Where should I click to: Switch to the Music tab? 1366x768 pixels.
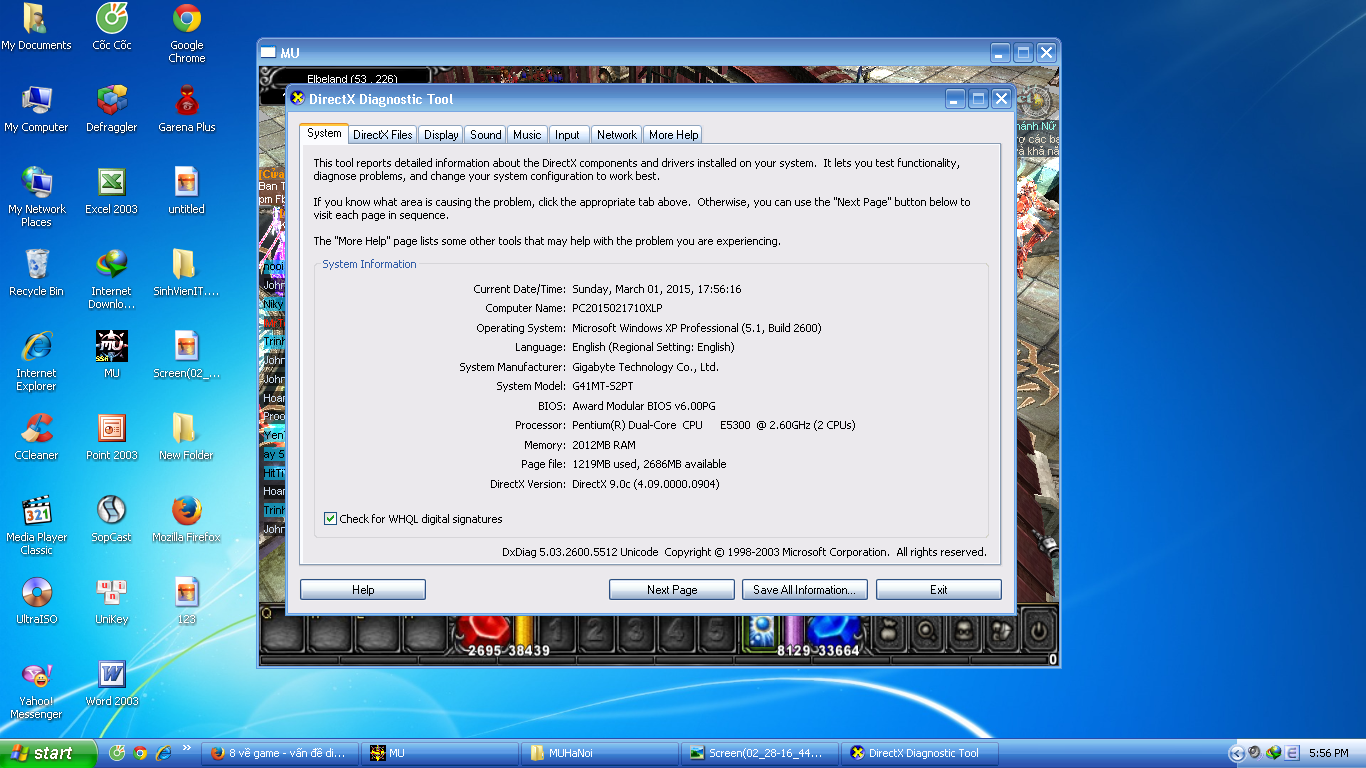pyautogui.click(x=527, y=135)
